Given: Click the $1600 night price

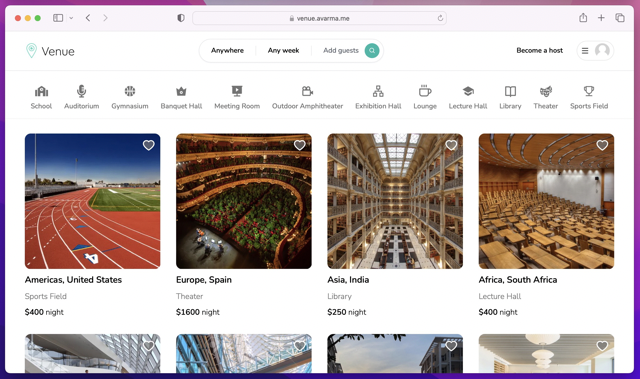Looking at the screenshot, I should click(x=198, y=312).
